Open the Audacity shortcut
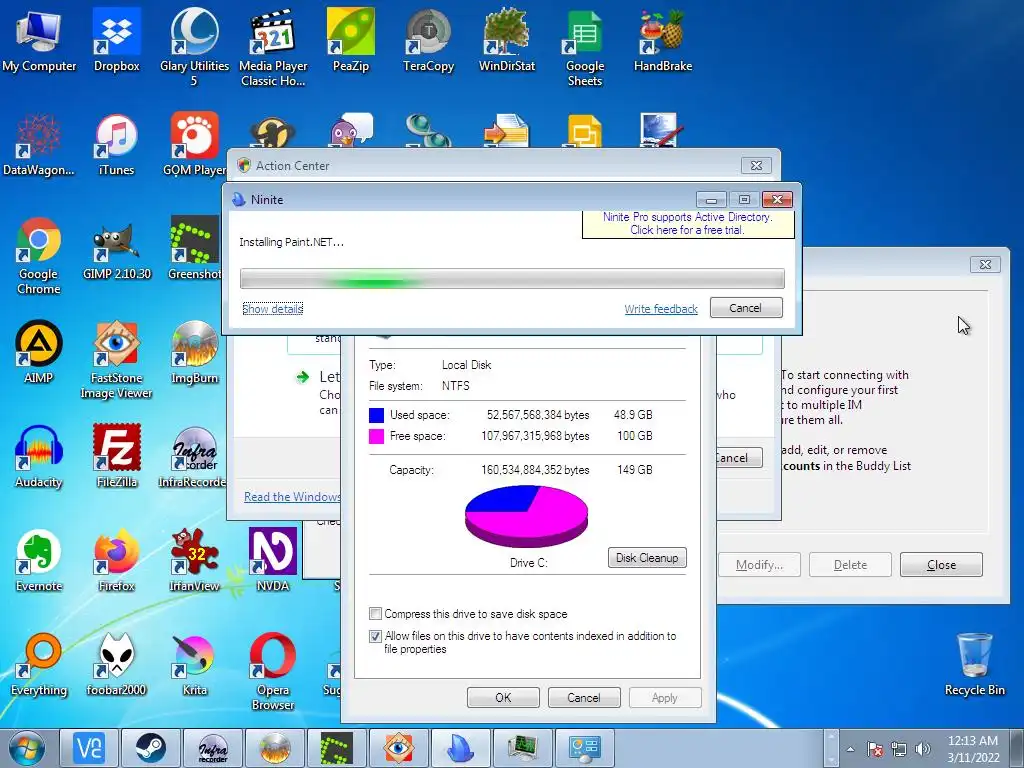 point(39,456)
